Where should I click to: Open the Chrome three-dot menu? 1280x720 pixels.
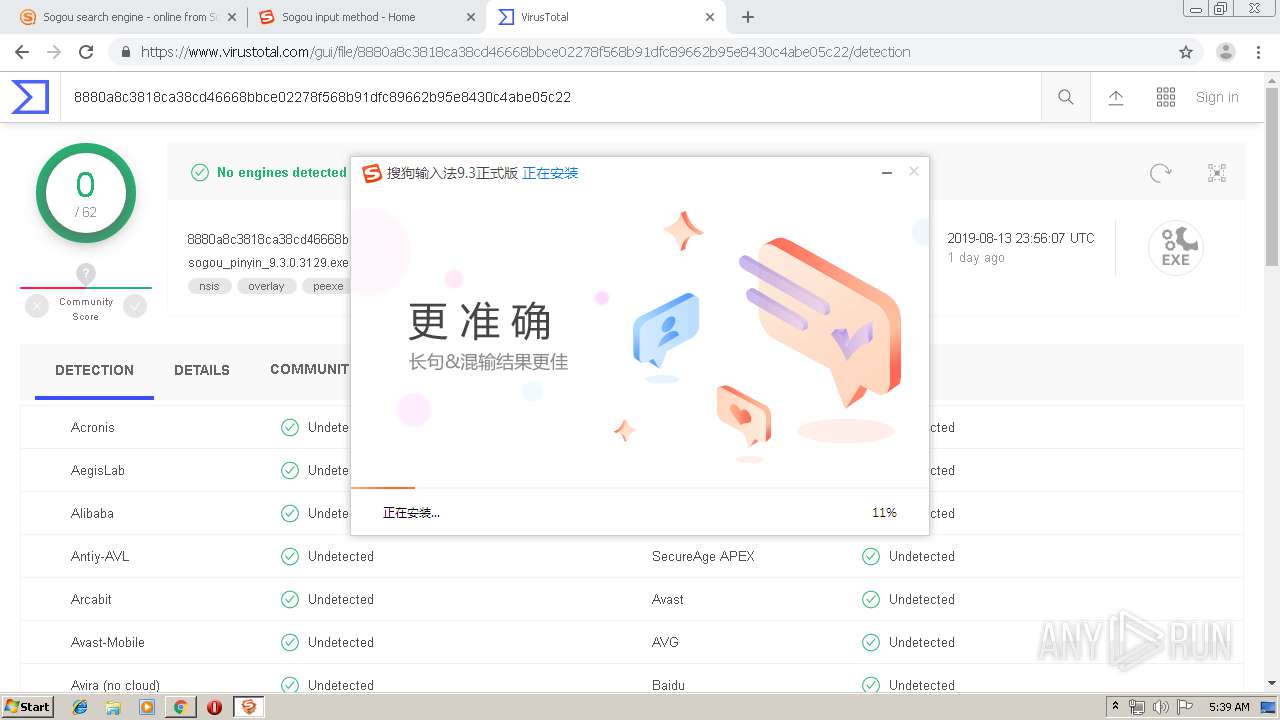[x=1258, y=52]
